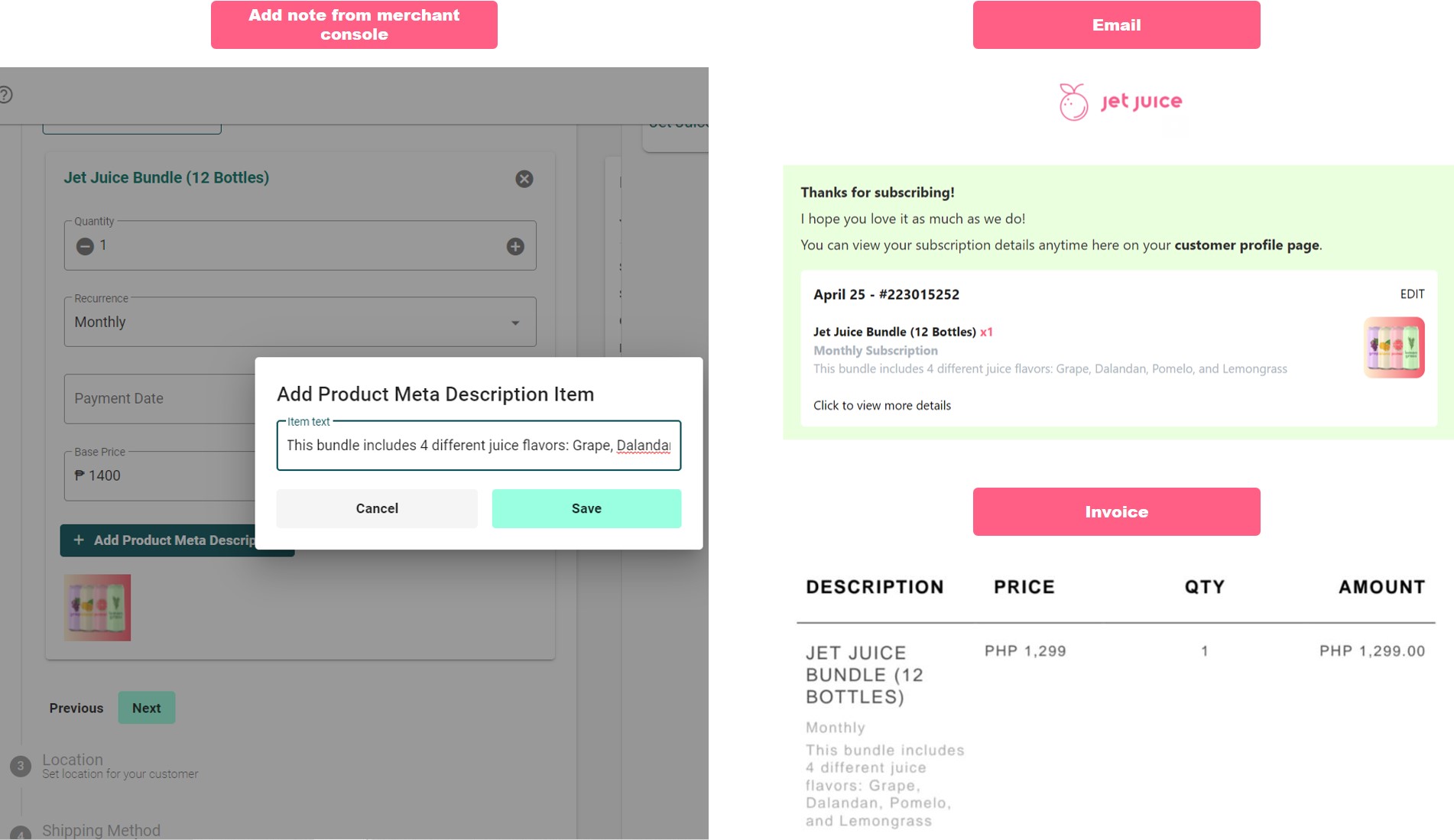Click the PRICE column header
The image size is (1454, 840).
pos(1024,587)
